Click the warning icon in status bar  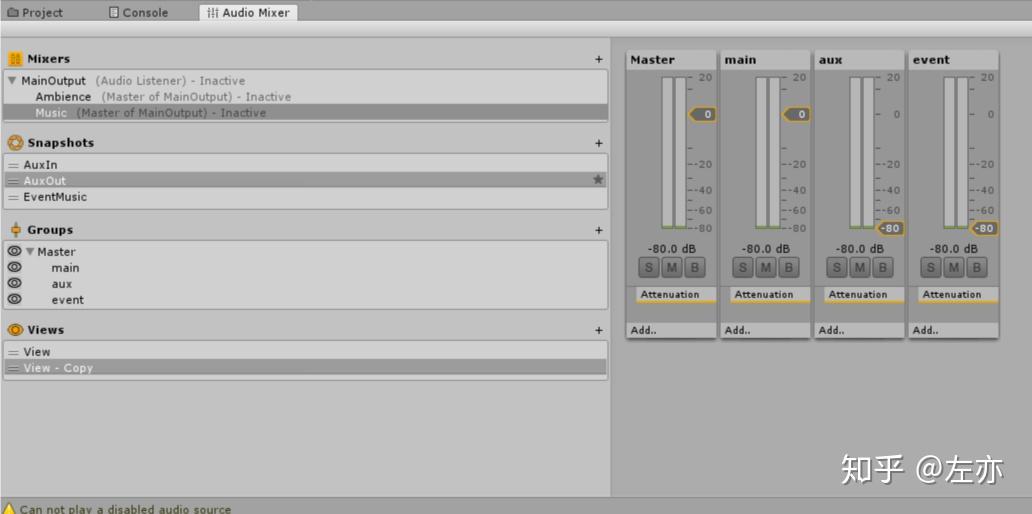[9, 509]
